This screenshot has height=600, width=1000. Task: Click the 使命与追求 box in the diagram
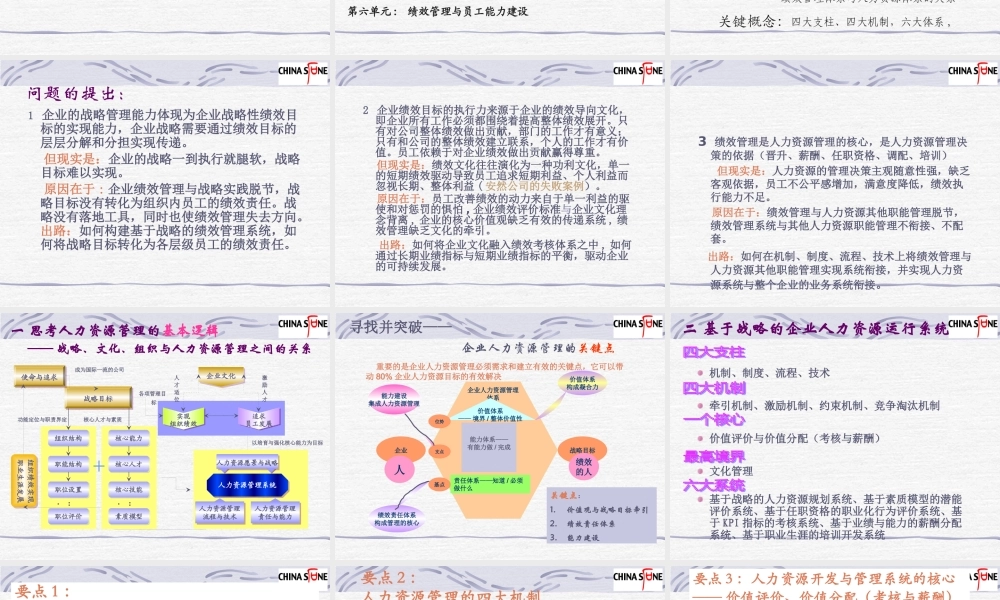40,377
